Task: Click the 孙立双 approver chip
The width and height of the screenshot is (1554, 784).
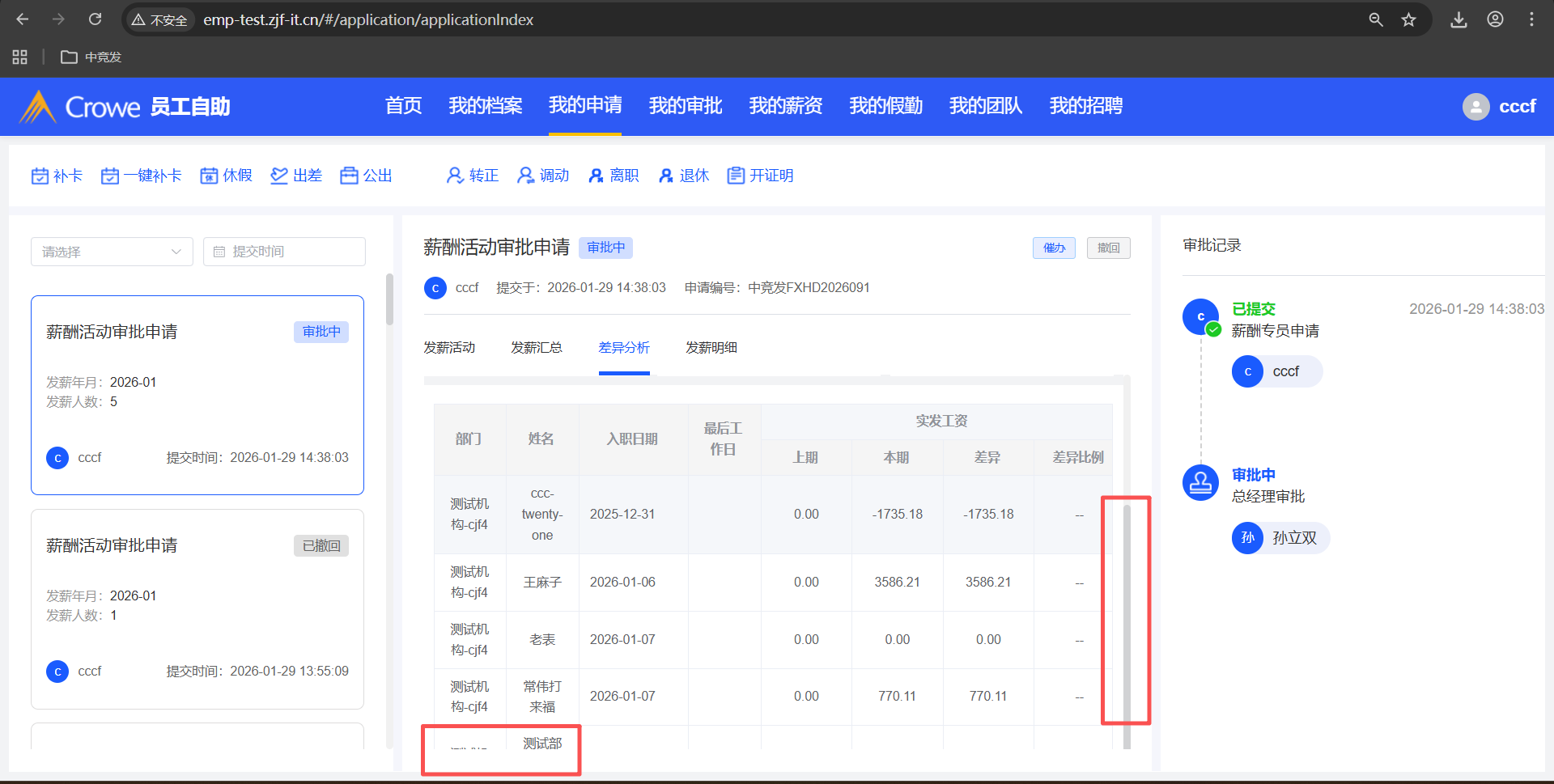Action: coord(1280,538)
